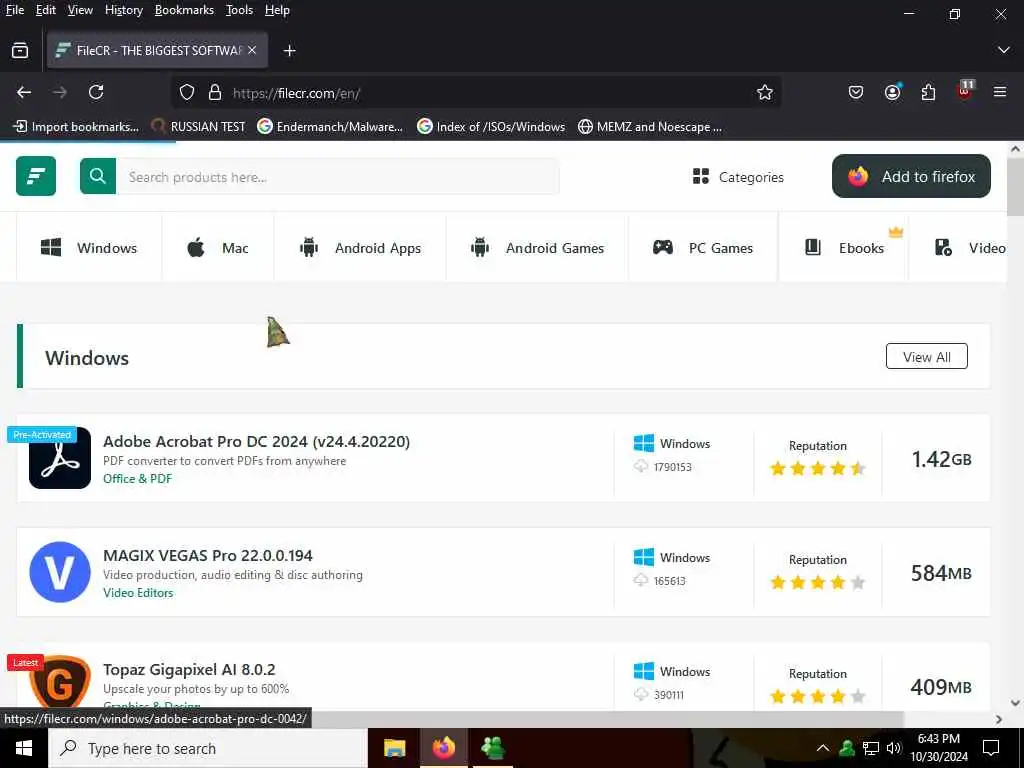Image resolution: width=1024 pixels, height=768 pixels.
Task: Click the uBlock extension icon with badge
Action: [965, 90]
